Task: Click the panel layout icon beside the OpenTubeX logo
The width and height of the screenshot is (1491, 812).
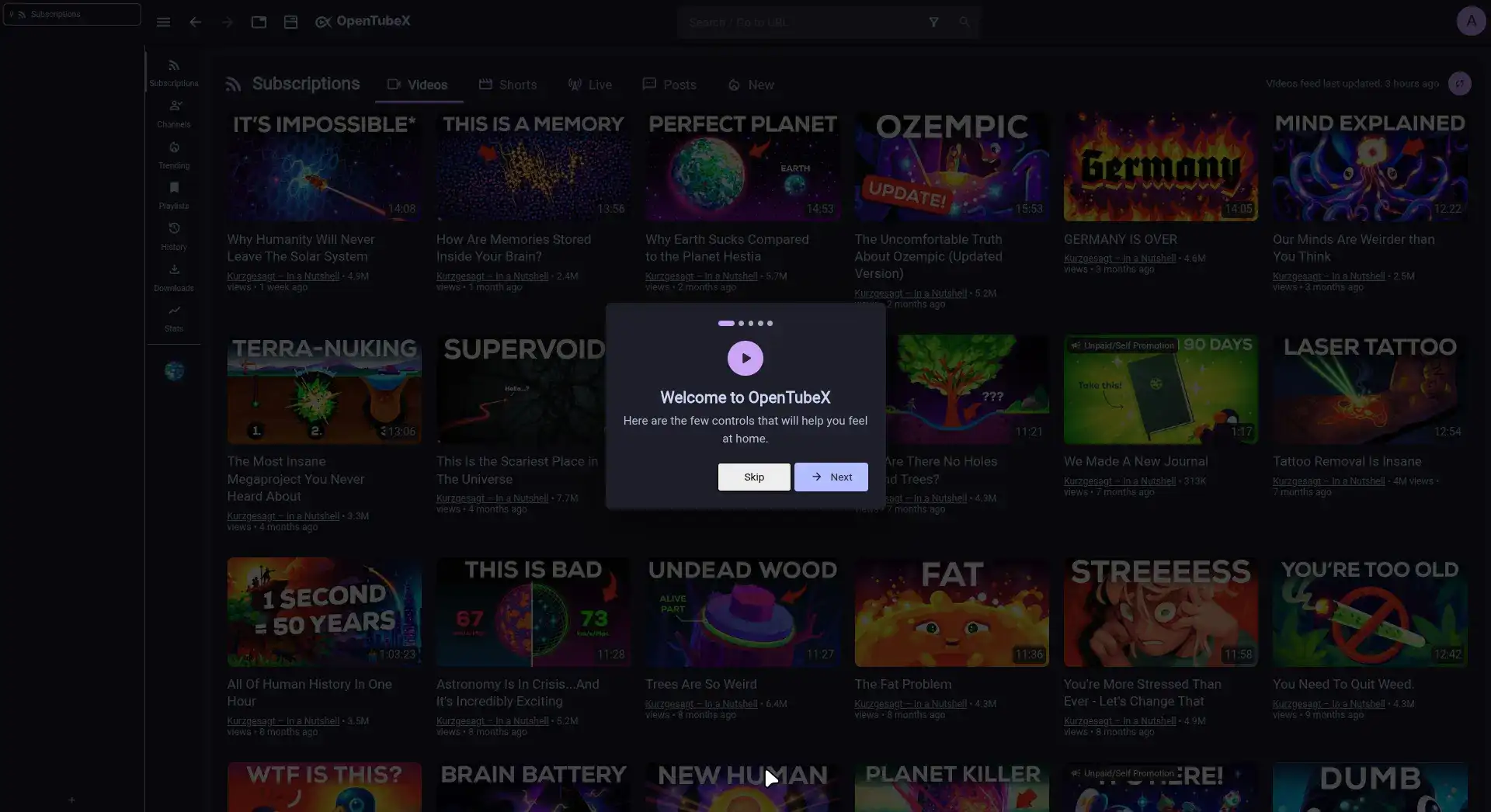Action: coord(290,23)
